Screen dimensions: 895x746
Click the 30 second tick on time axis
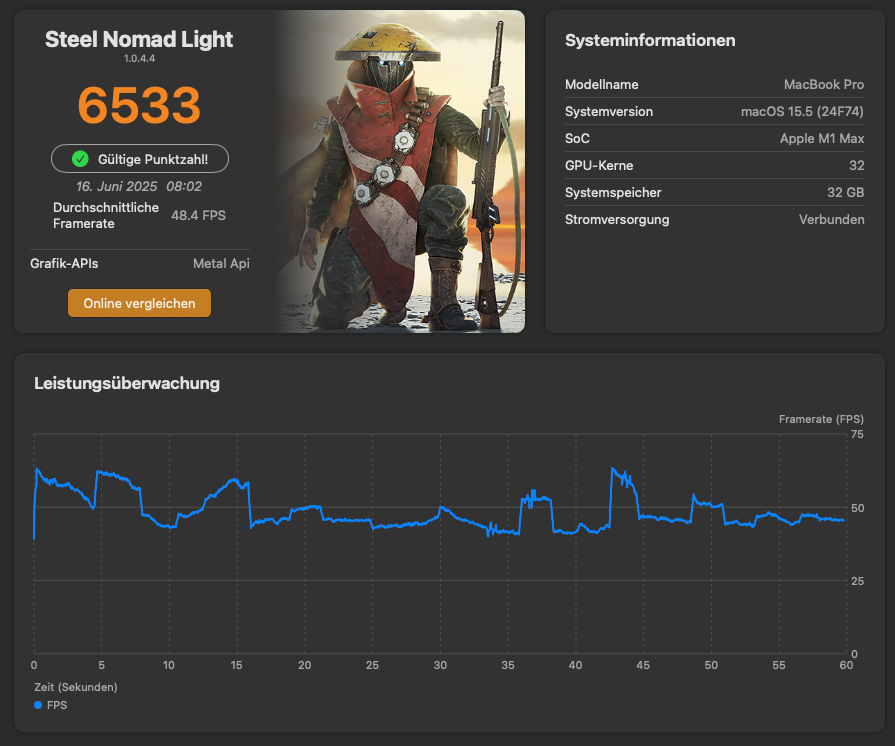(x=440, y=666)
